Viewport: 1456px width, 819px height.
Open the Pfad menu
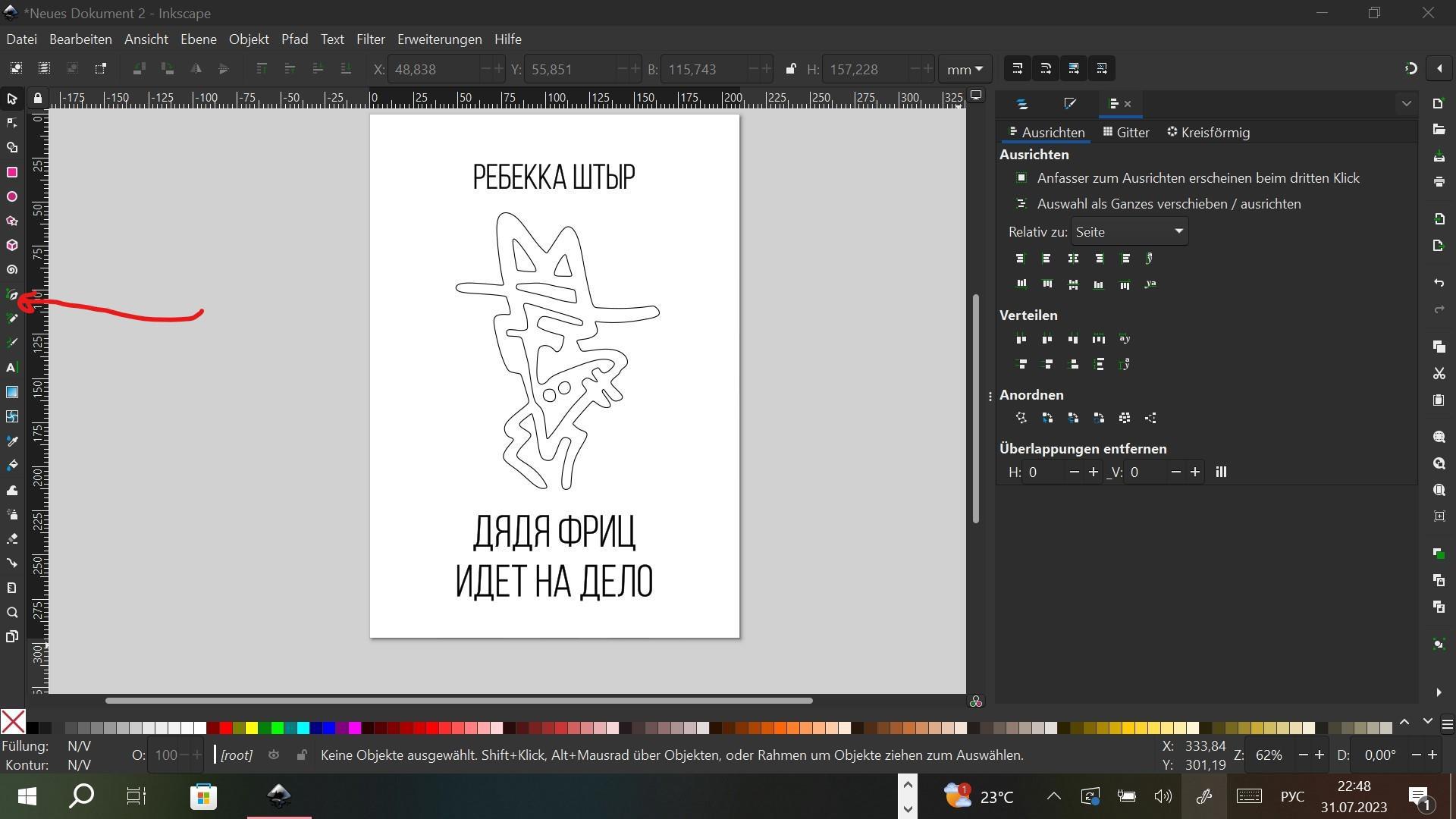coord(294,39)
